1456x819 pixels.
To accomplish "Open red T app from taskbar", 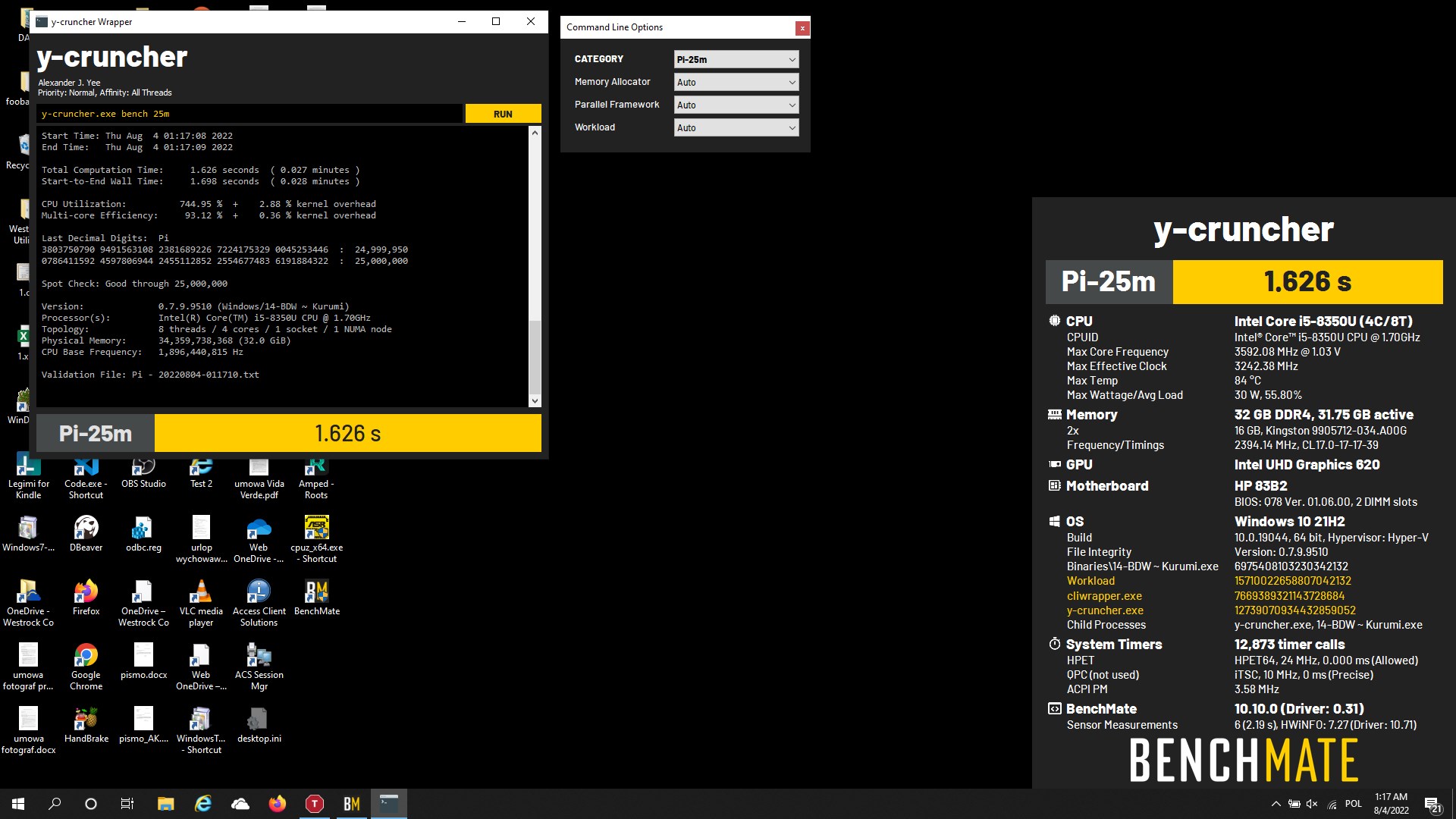I will click(314, 804).
